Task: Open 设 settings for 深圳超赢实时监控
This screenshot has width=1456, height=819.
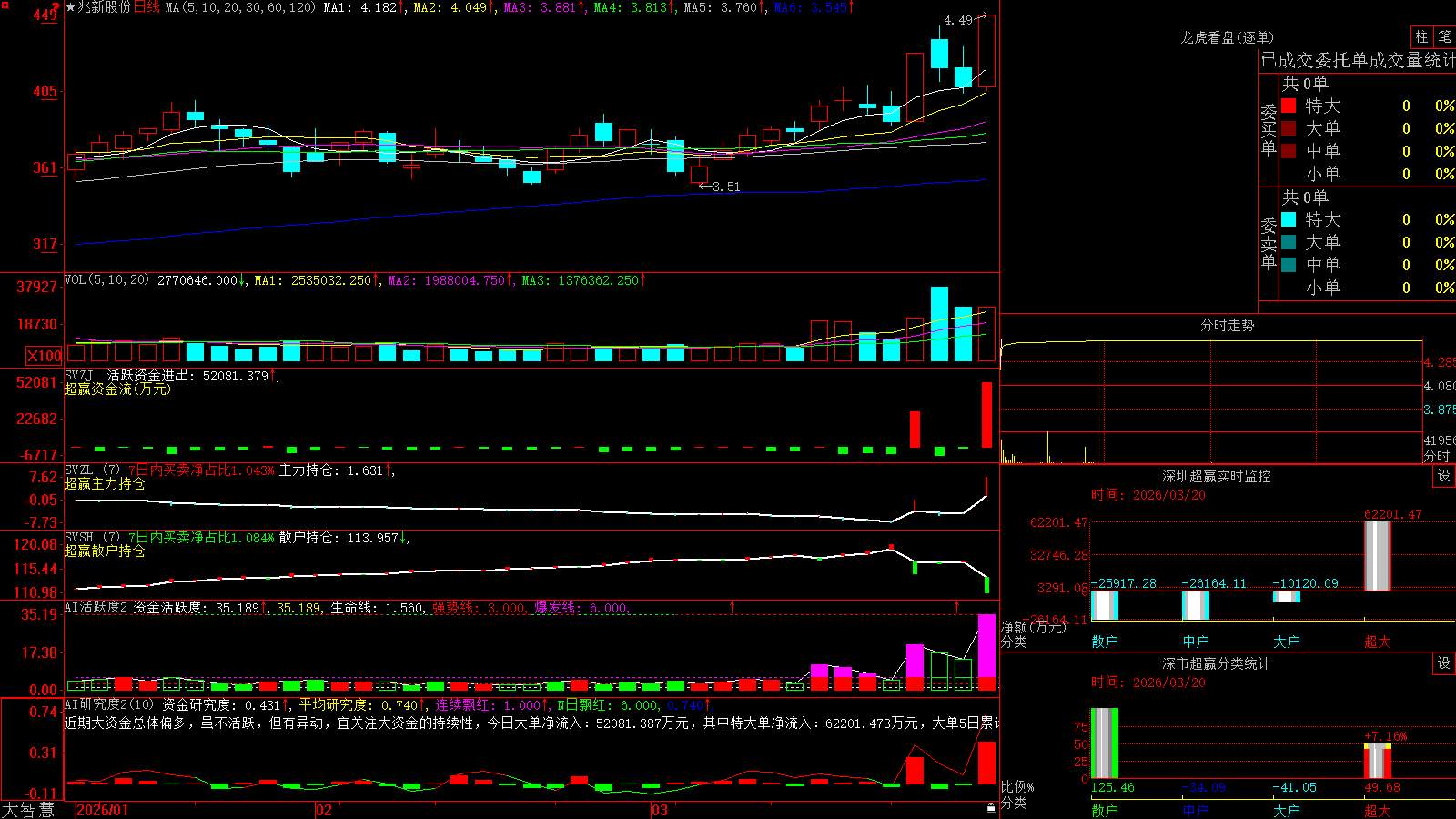Action: [x=1443, y=476]
